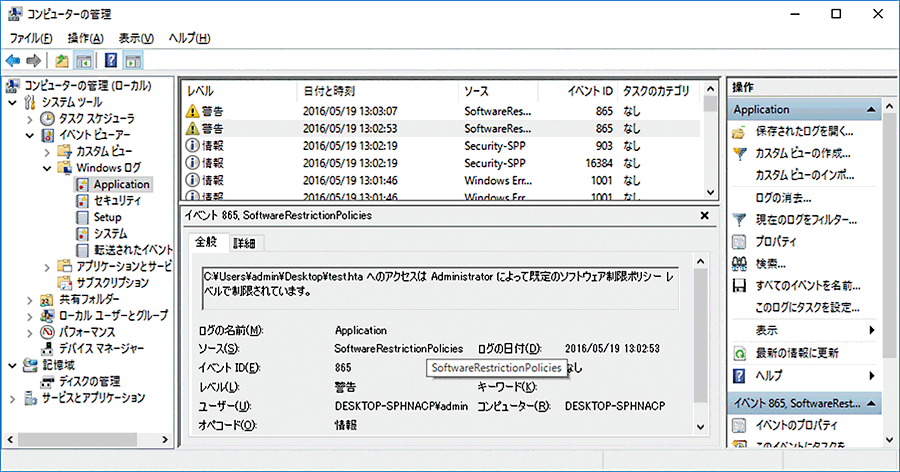
Task: Click the binoculars search icon in actions
Action: tap(740, 264)
